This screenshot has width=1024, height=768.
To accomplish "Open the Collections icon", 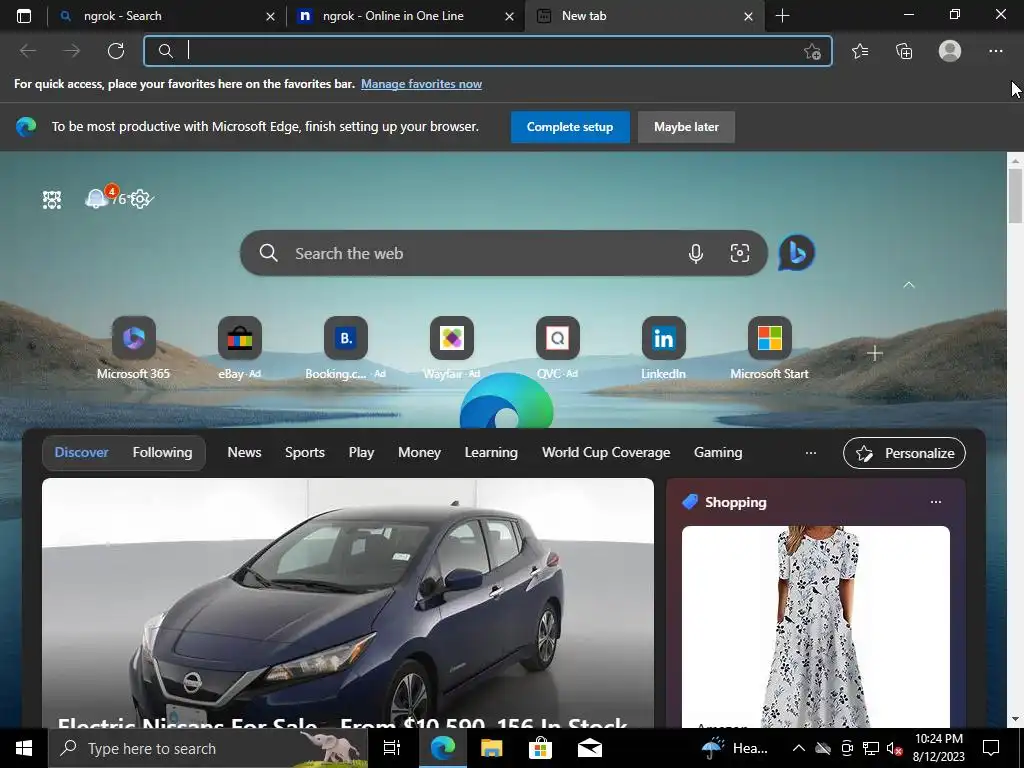I will point(904,51).
